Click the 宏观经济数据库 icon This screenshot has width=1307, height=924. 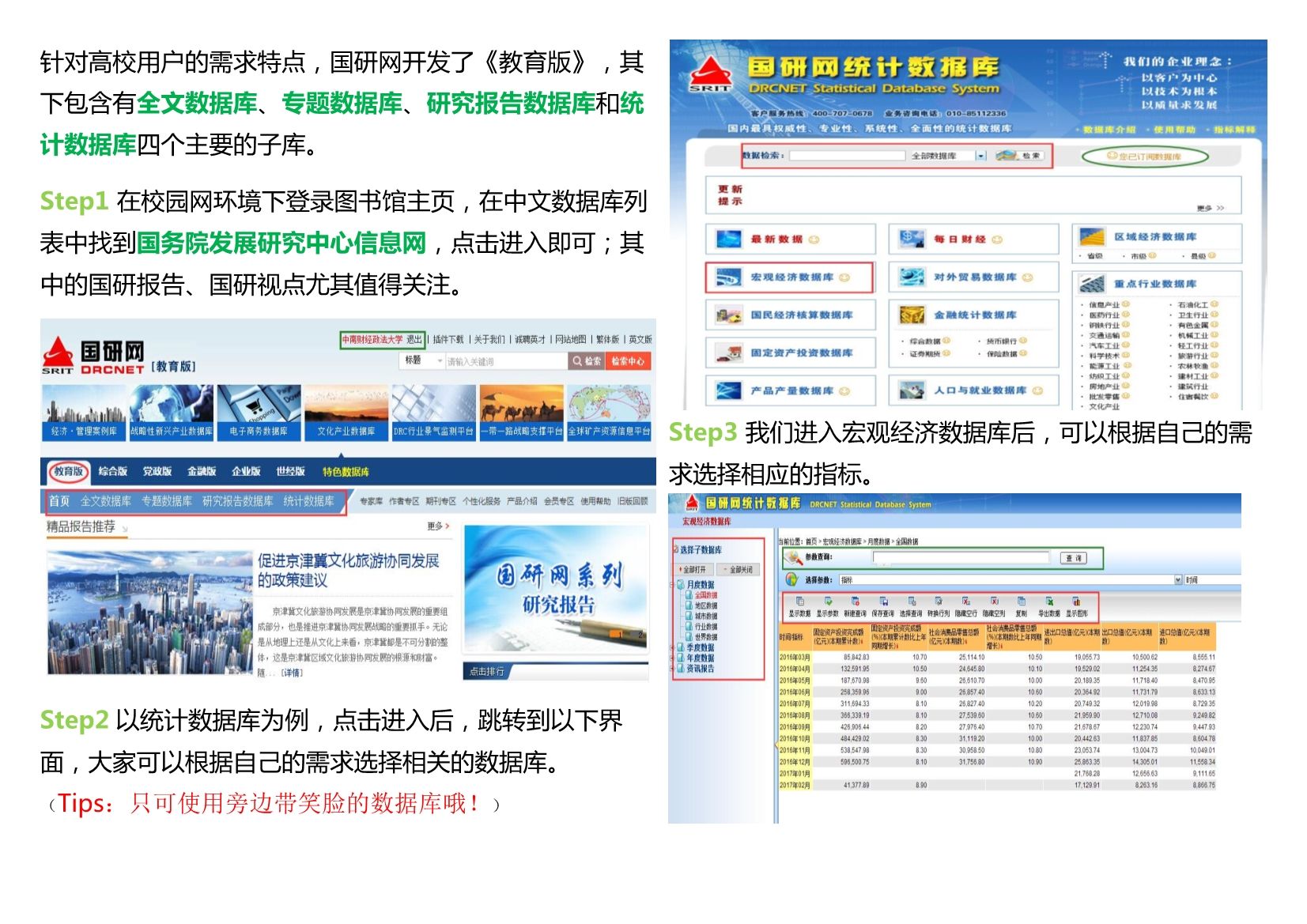[x=728, y=277]
